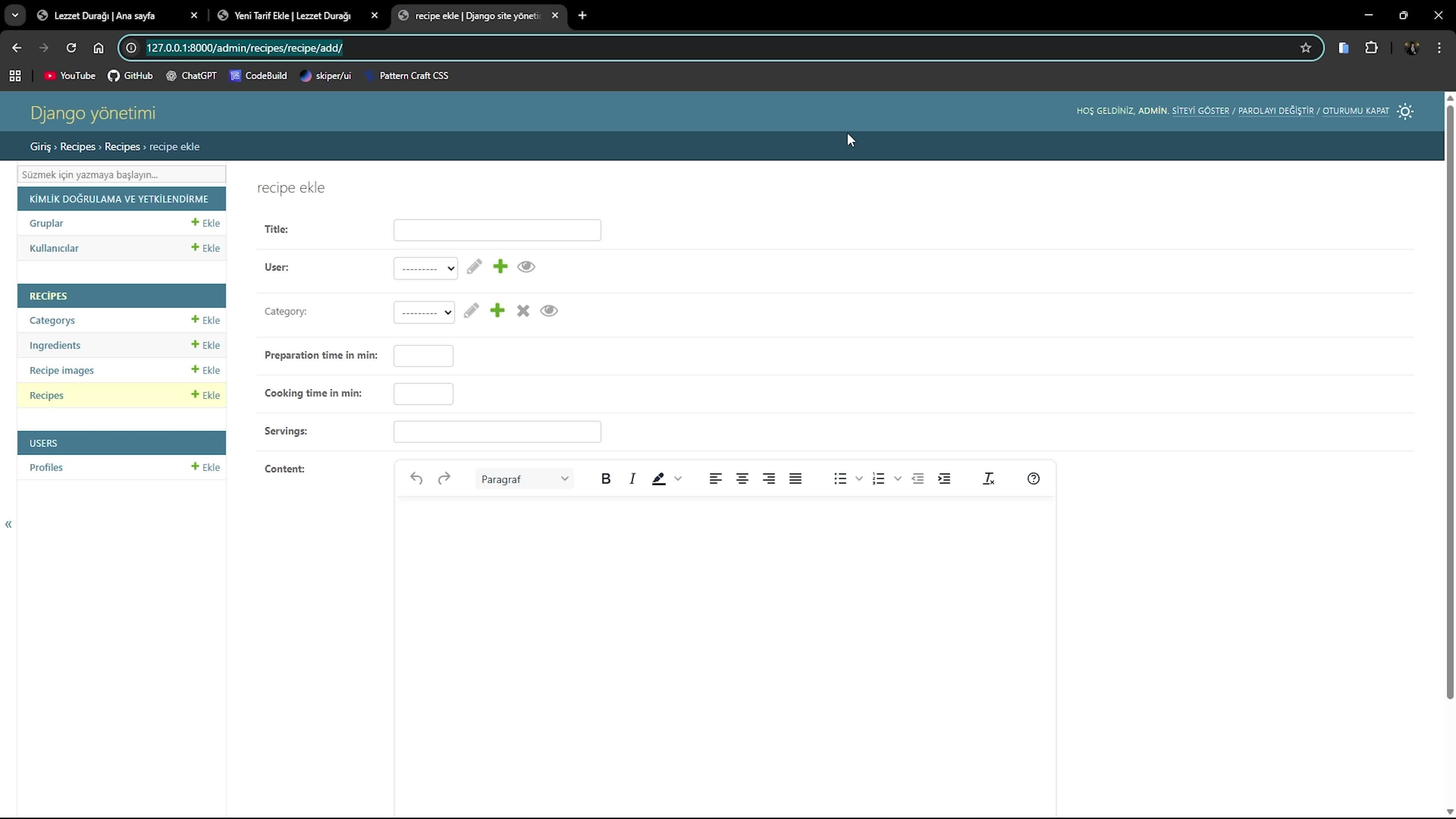Switch to Yeni Tarif Ekle browser tab
1456x819 pixels.
[x=292, y=16]
